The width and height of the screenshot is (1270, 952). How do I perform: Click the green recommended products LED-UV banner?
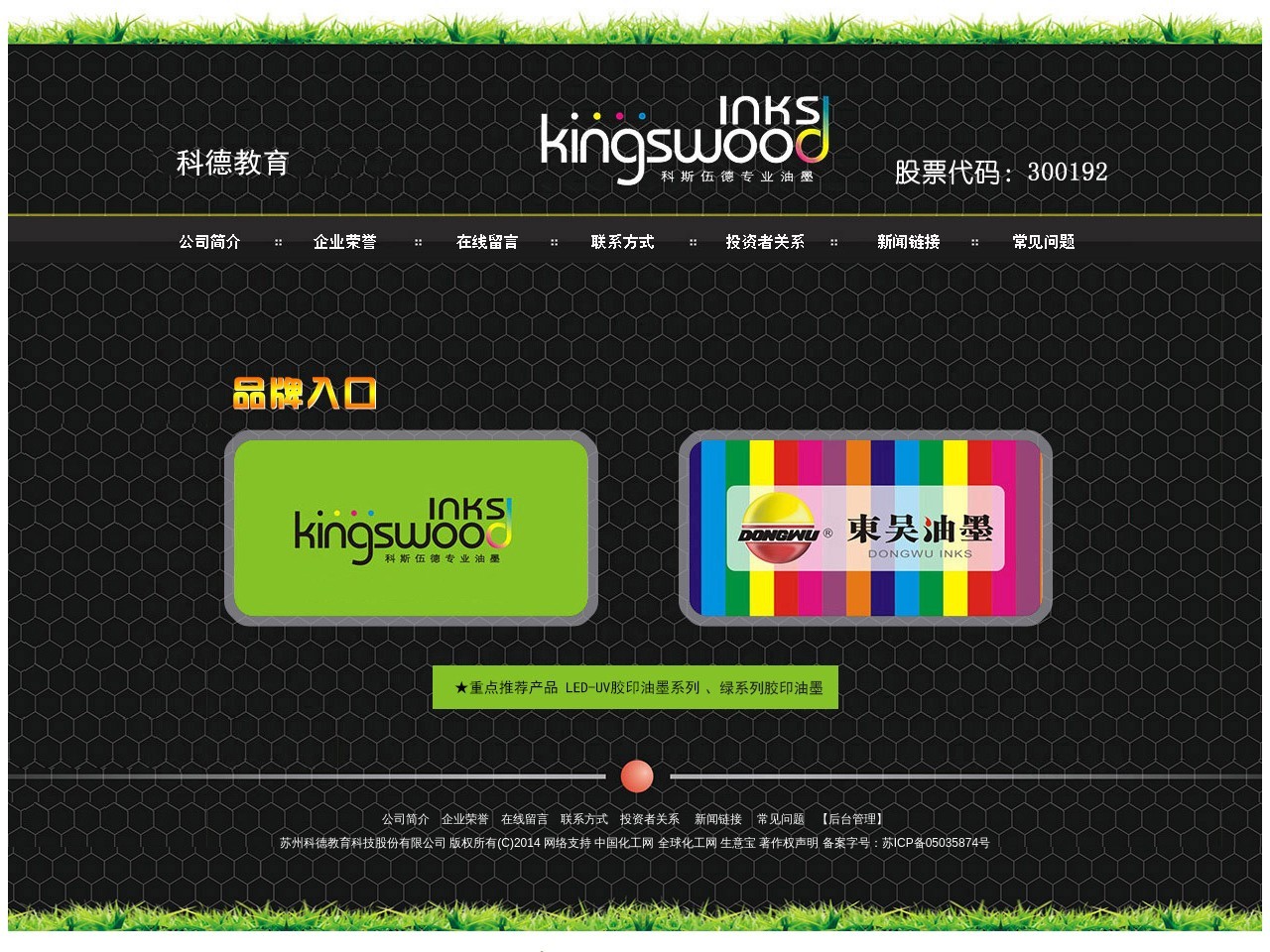coord(635,687)
